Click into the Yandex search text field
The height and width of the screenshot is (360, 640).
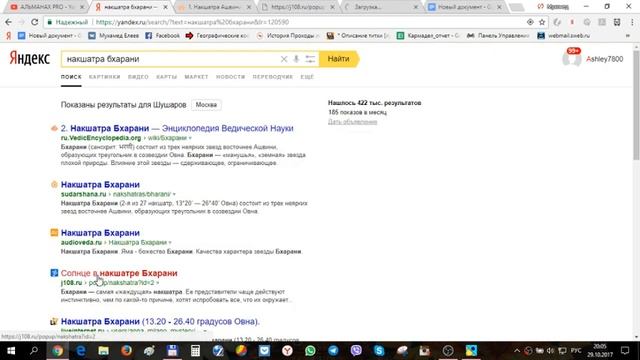click(171, 59)
